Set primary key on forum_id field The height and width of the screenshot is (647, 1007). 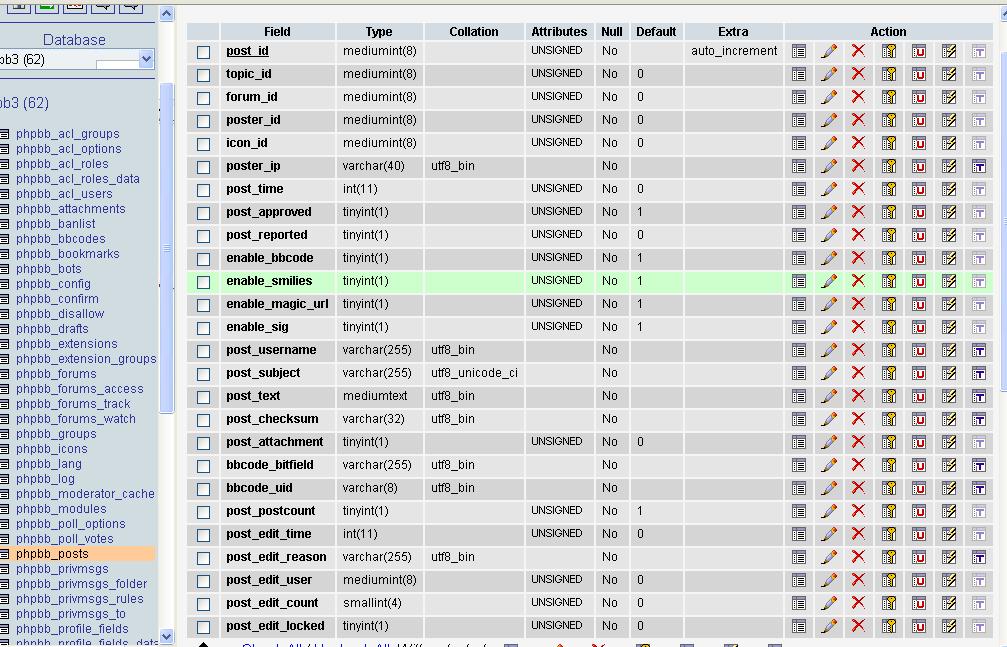pyautogui.click(x=888, y=97)
